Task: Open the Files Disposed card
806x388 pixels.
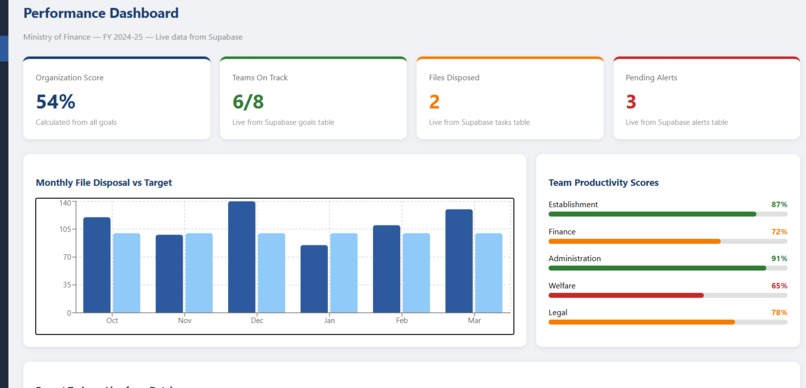Action: [x=510, y=98]
